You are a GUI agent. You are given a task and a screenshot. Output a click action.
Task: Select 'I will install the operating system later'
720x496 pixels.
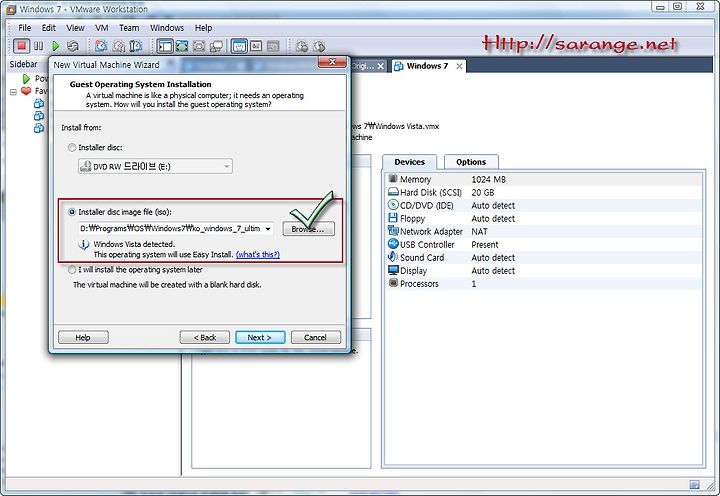point(72,270)
